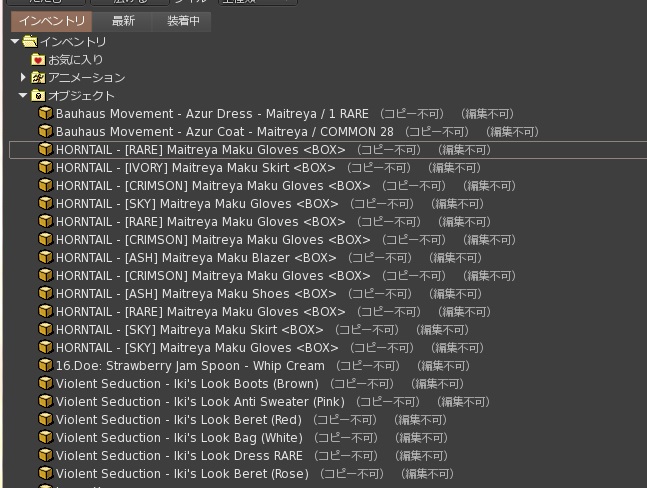Open the 最新 tab
This screenshot has height=488, width=647.
[x=123, y=21]
